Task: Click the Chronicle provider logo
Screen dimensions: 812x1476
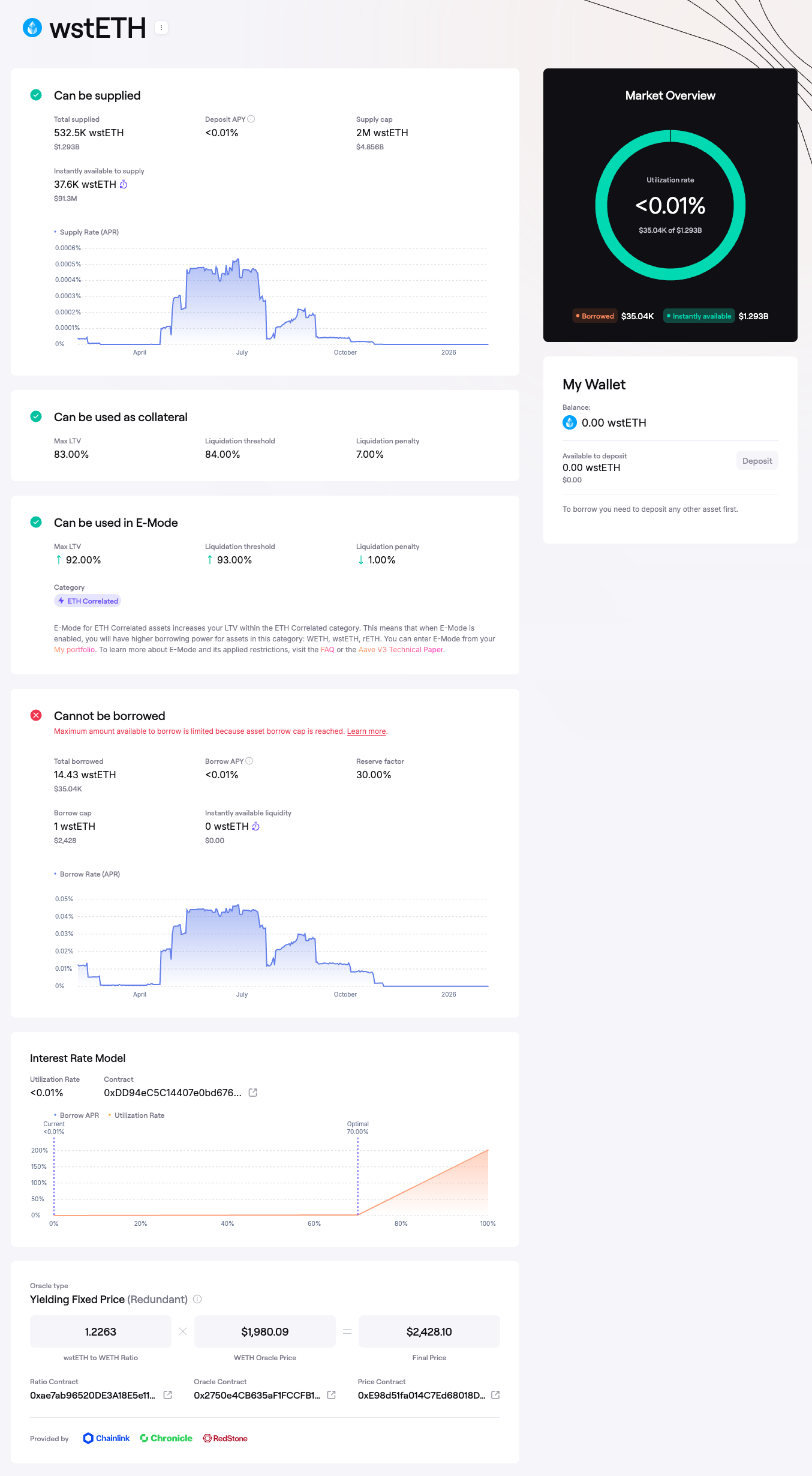Action: point(166,1438)
